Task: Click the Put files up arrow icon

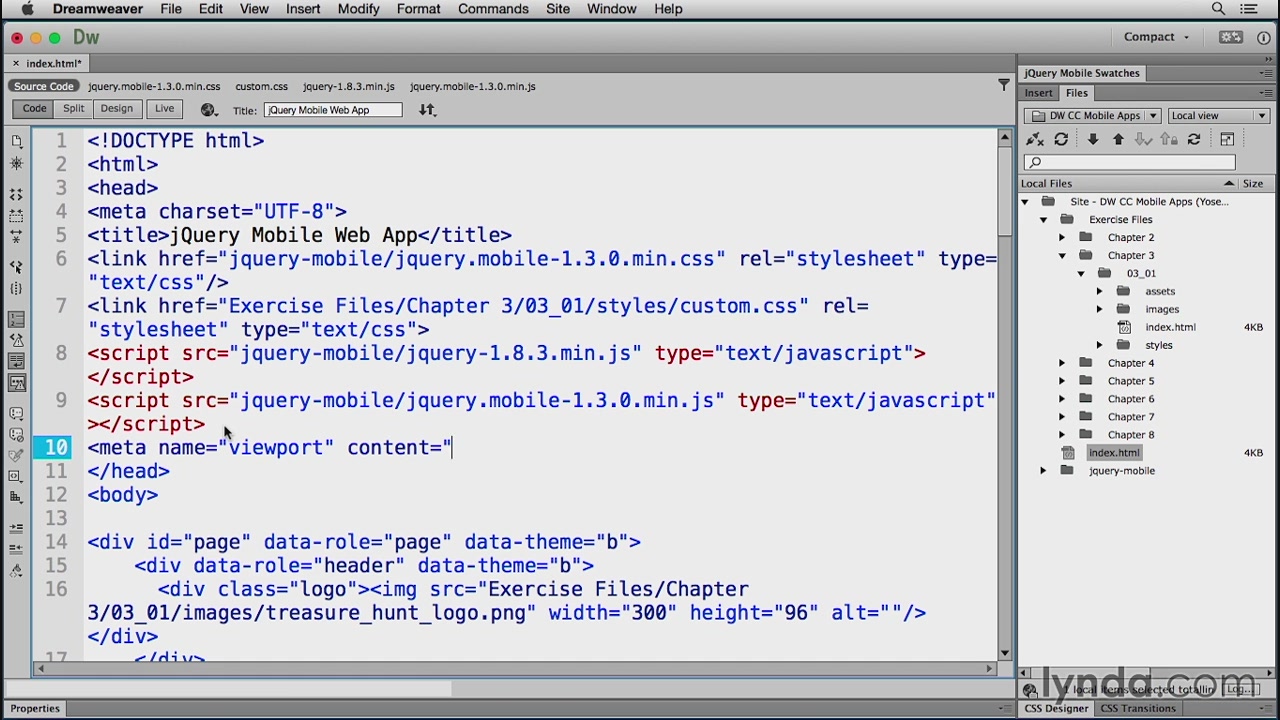Action: tap(1118, 140)
